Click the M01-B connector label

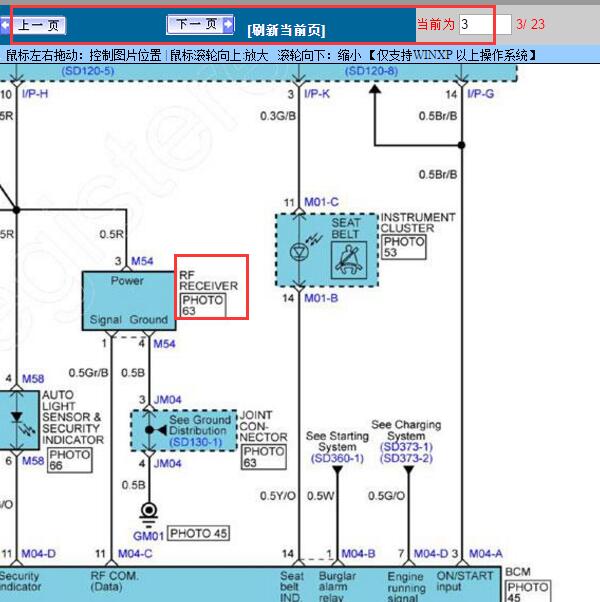click(321, 298)
